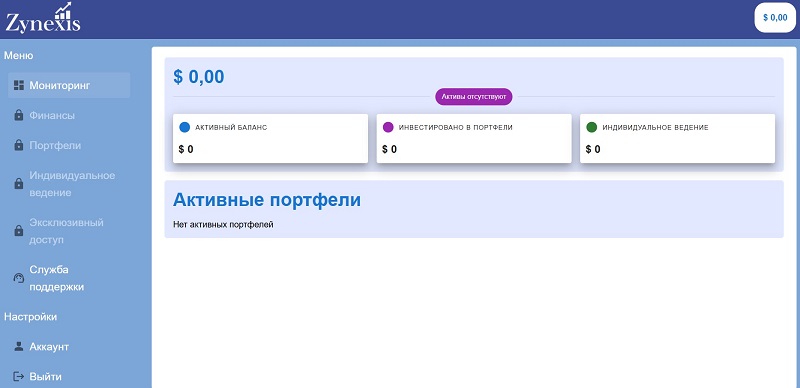Image resolution: width=800 pixels, height=388 pixels.
Task: Click the Настройки sidebar heading
Action: click(x=31, y=317)
